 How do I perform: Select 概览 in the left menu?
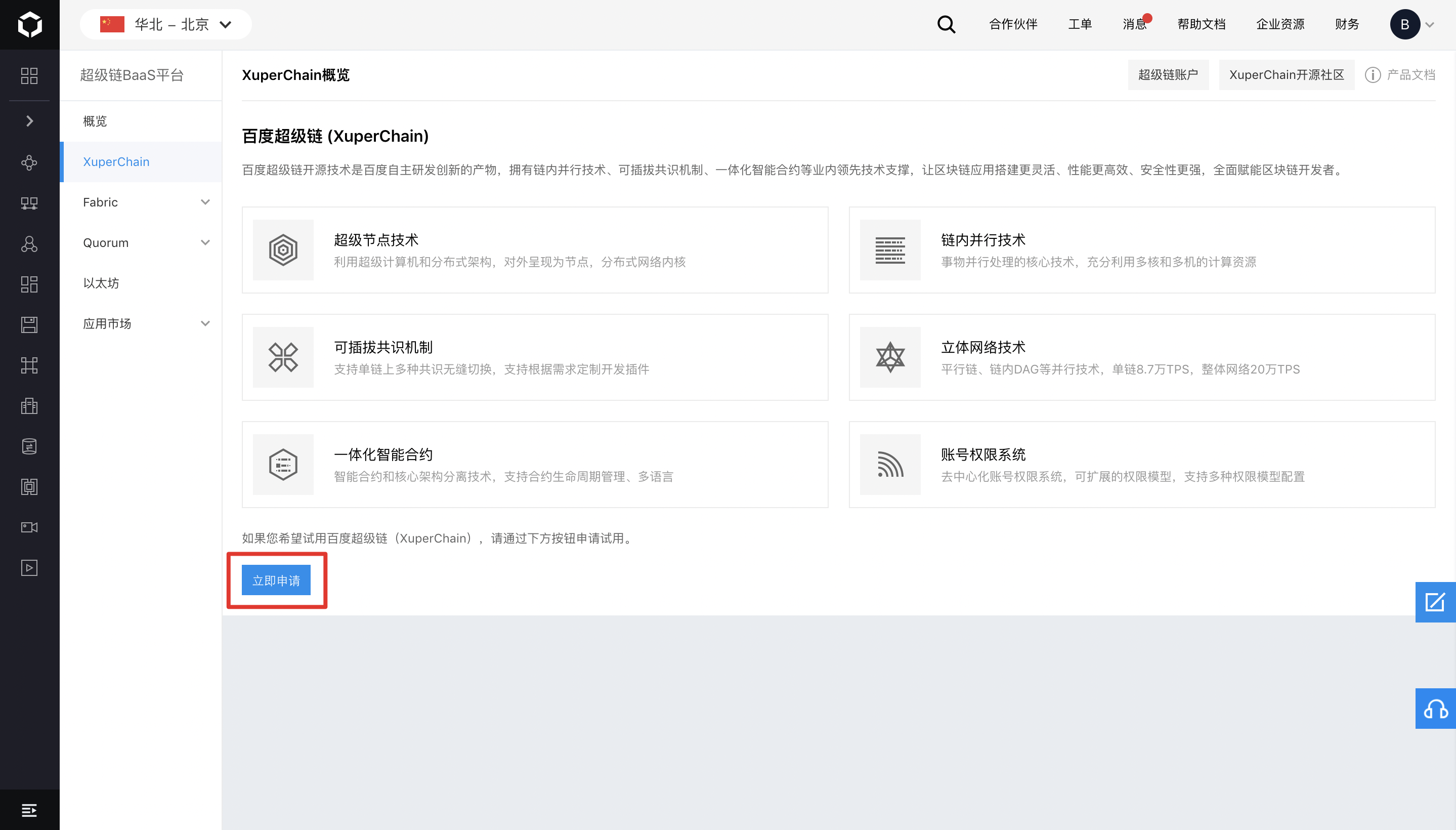click(141, 121)
